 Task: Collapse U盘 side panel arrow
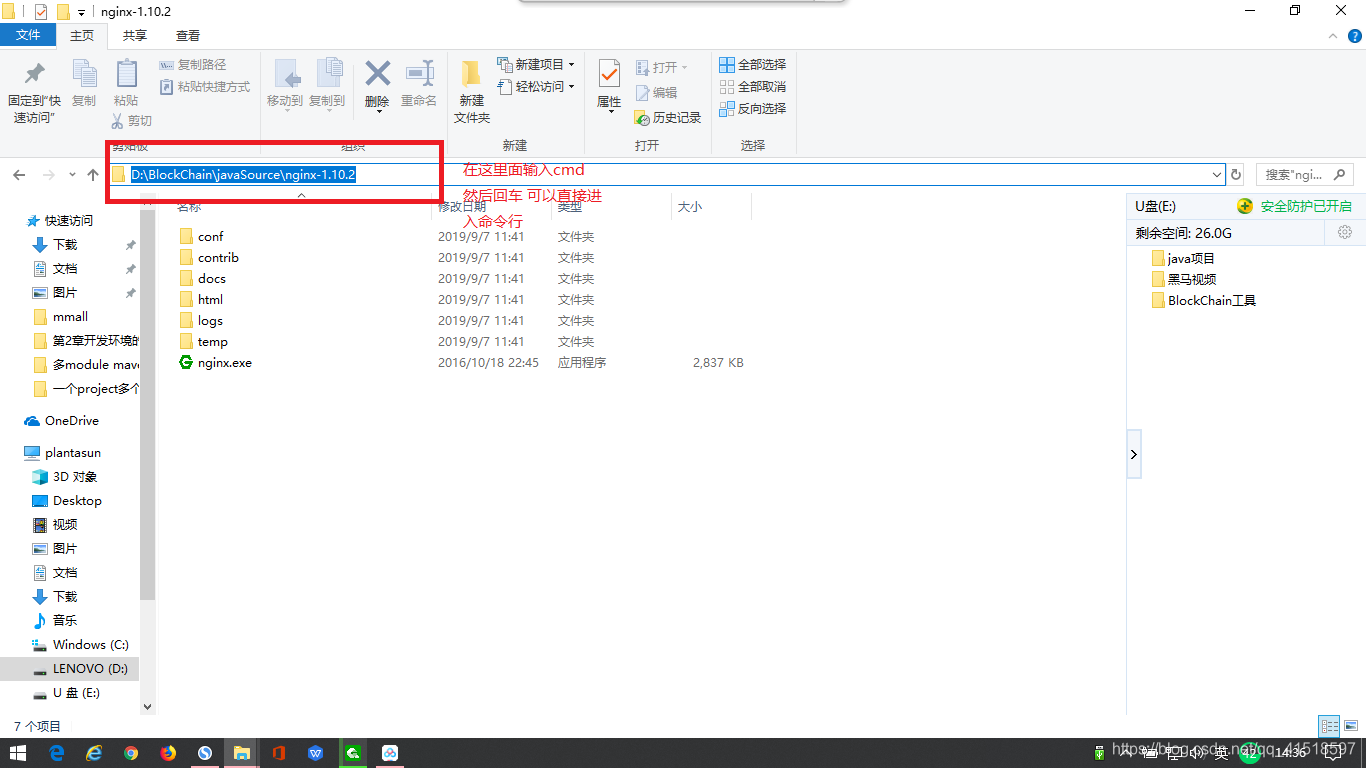tap(1134, 454)
